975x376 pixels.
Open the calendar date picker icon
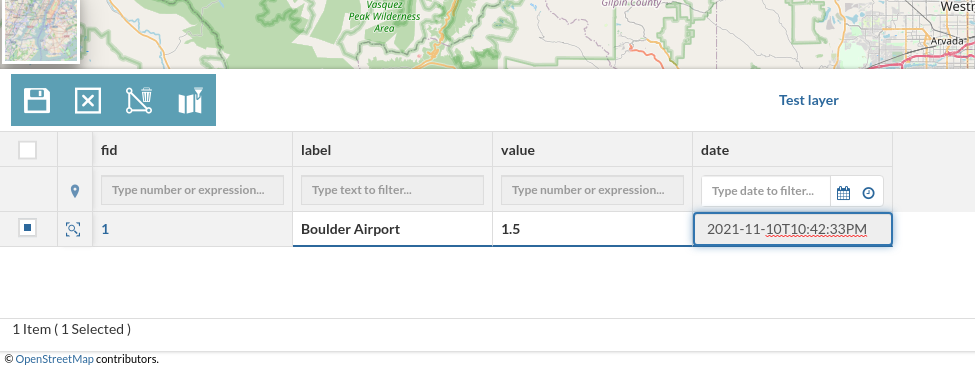click(x=843, y=193)
